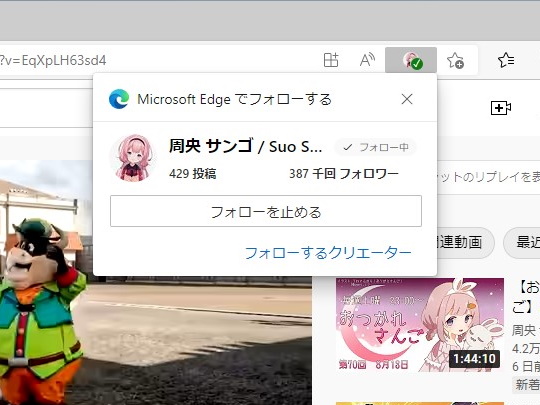Open フォローするクリエーター link

click(x=328, y=253)
